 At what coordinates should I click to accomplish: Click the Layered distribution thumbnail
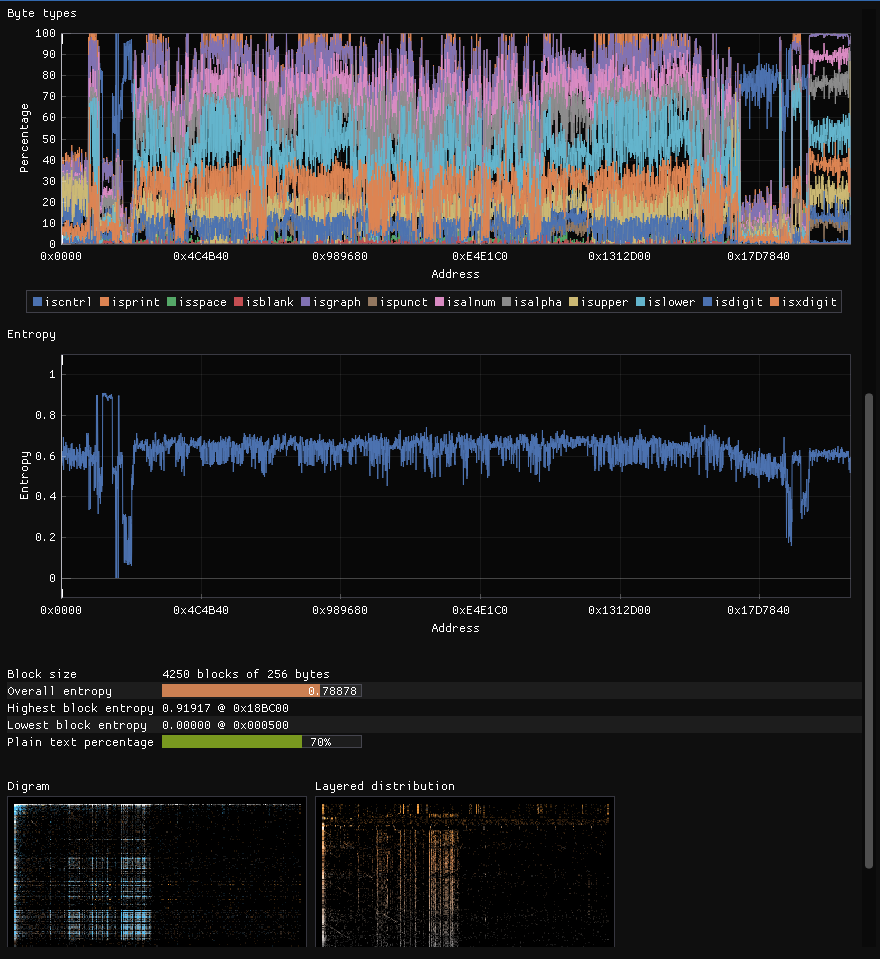coord(465,874)
